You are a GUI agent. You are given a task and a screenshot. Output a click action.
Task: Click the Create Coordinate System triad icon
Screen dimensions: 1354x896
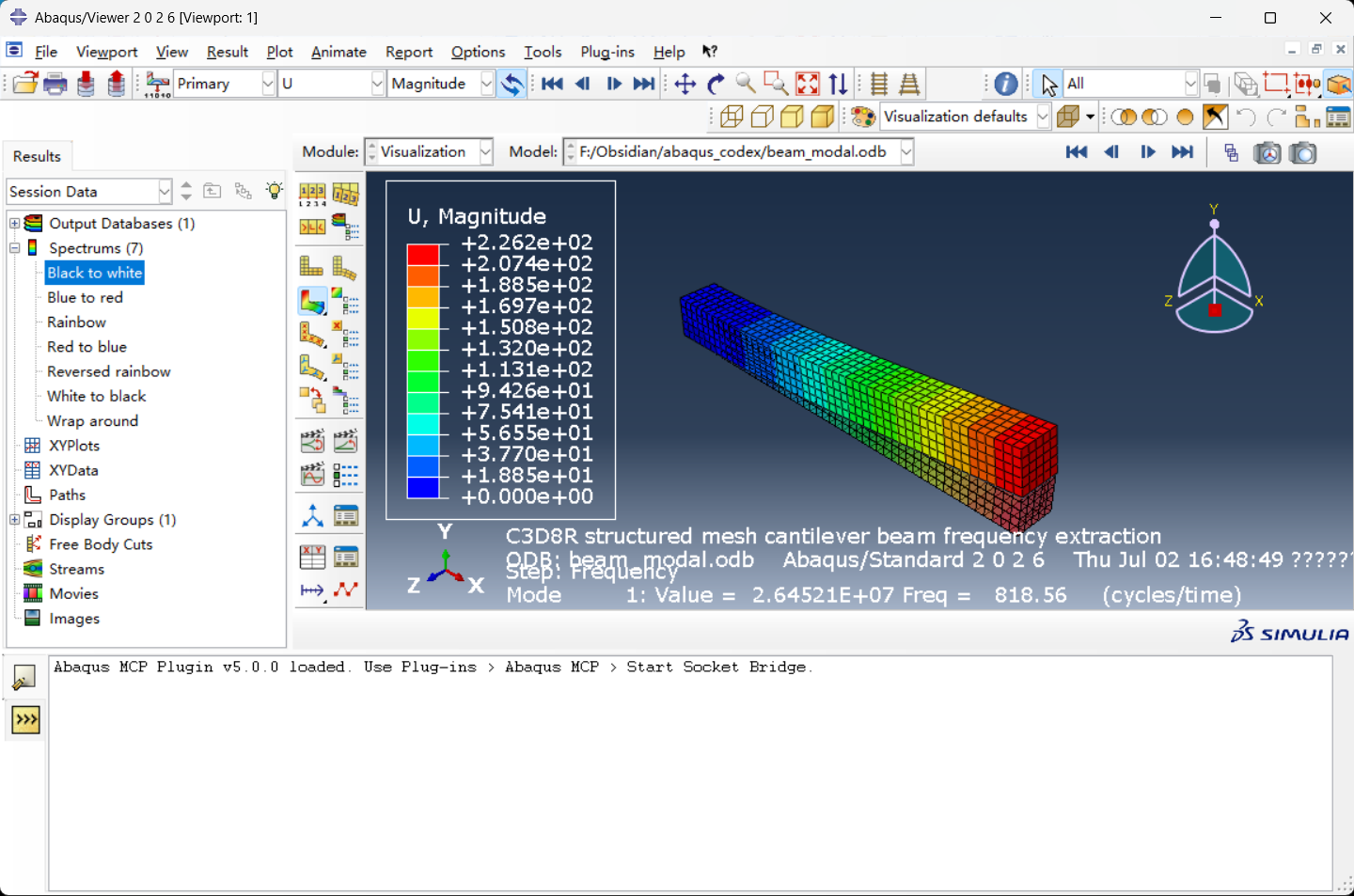pyautogui.click(x=312, y=515)
